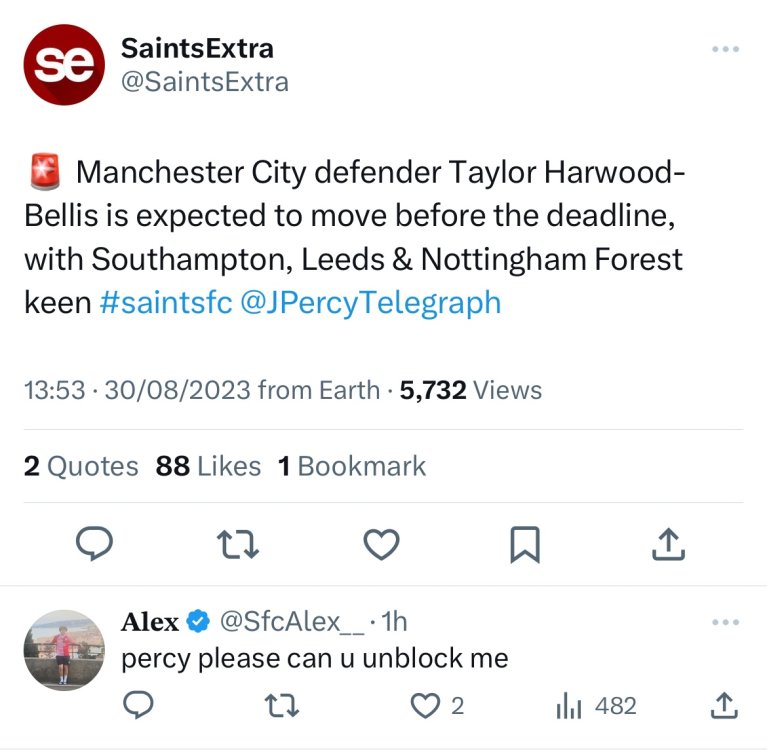Share Alex's reply
Screen dimensions: 767x750
coord(723,706)
